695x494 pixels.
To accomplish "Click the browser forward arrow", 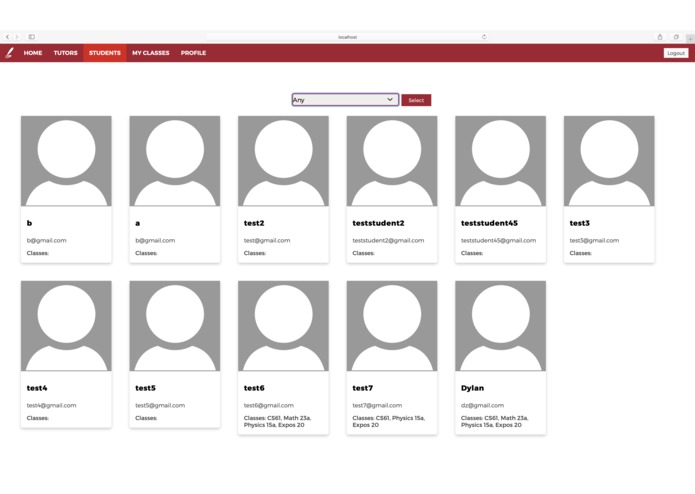I will [x=17, y=37].
